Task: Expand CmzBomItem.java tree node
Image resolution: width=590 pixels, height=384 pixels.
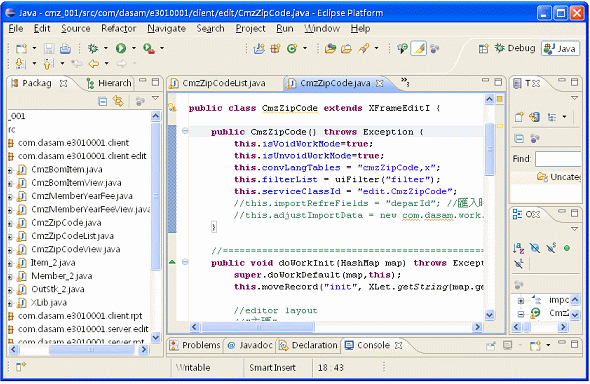Action: (11, 170)
